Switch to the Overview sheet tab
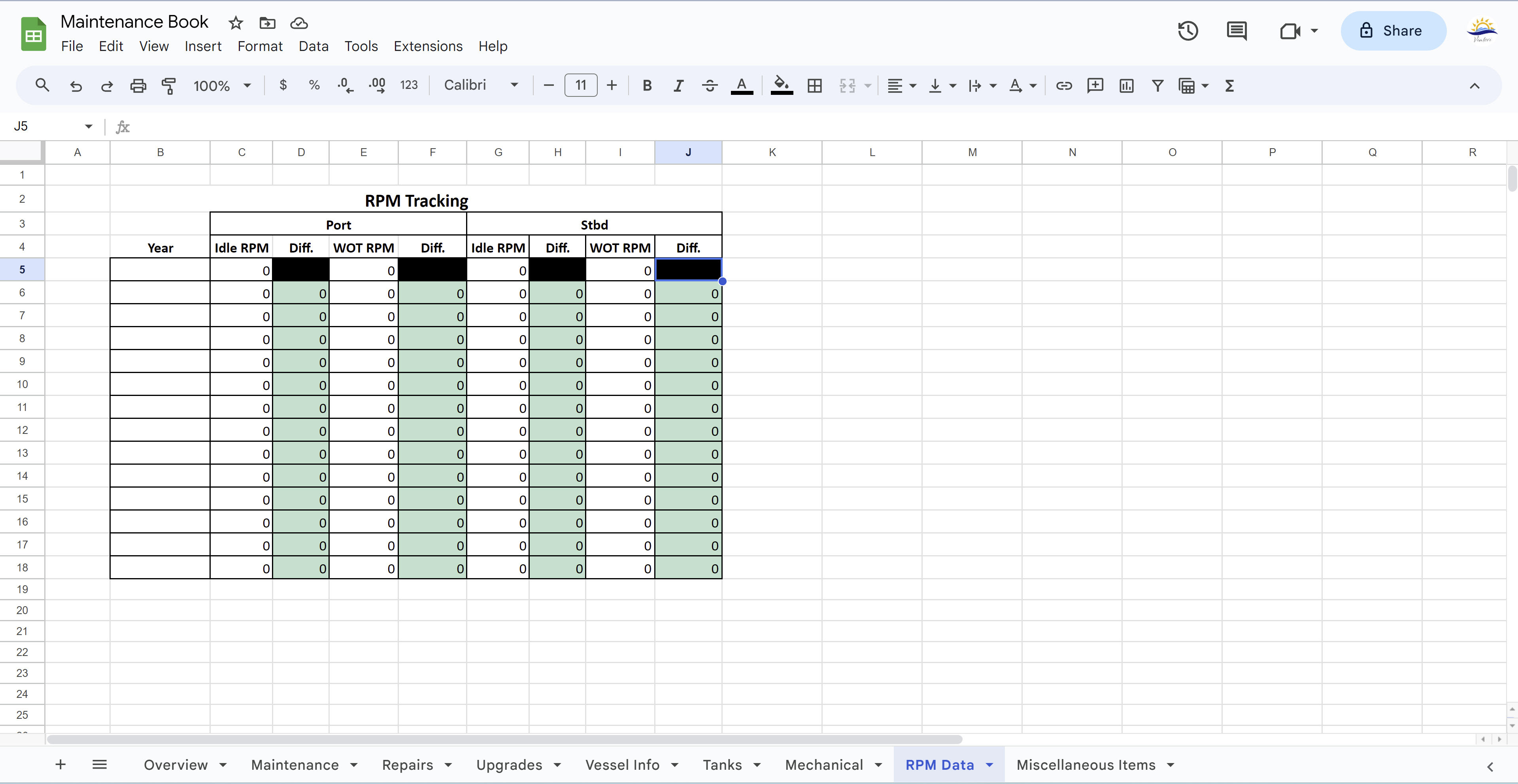Image resolution: width=1518 pixels, height=784 pixels. (176, 765)
